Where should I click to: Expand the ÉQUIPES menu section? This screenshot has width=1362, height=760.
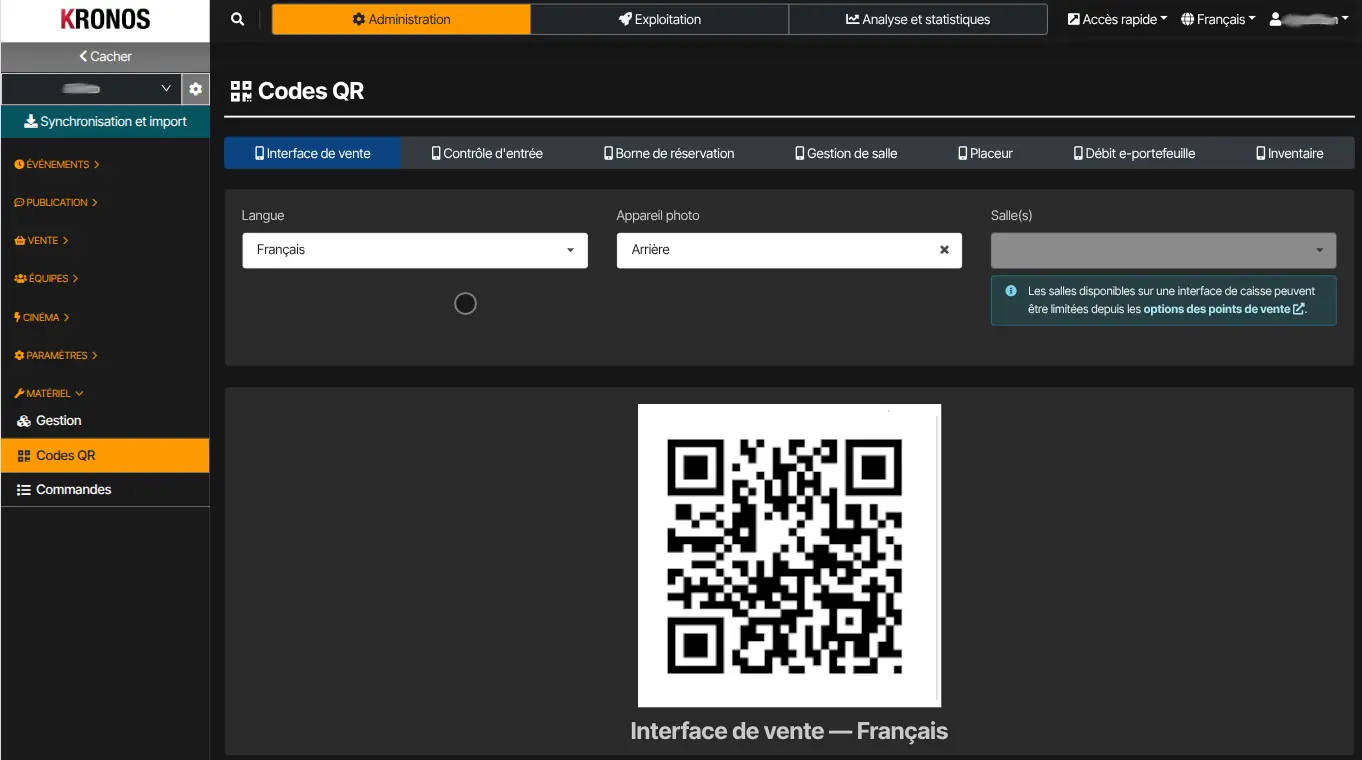point(46,278)
